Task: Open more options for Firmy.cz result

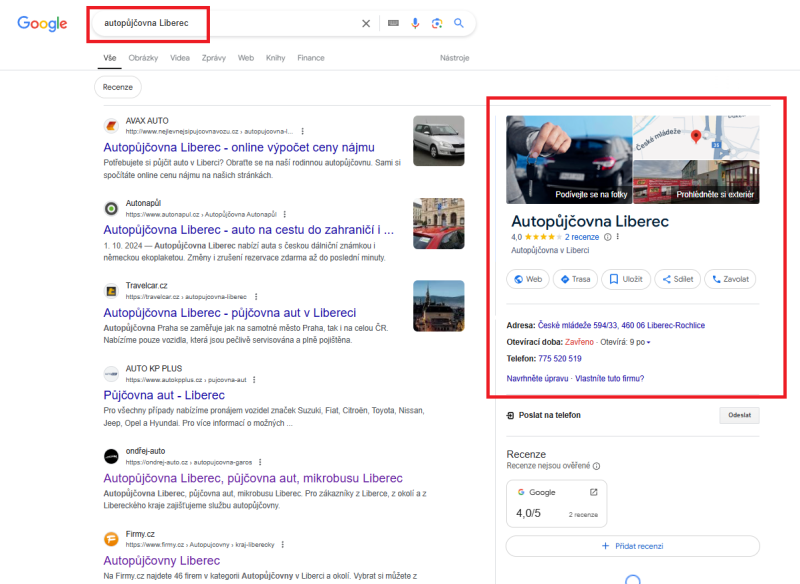Action: tap(283, 545)
